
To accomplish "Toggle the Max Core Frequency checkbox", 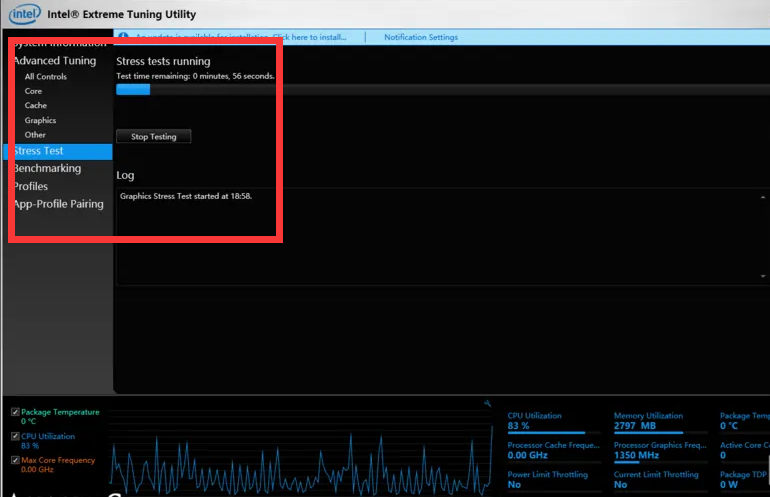I will 15,460.
